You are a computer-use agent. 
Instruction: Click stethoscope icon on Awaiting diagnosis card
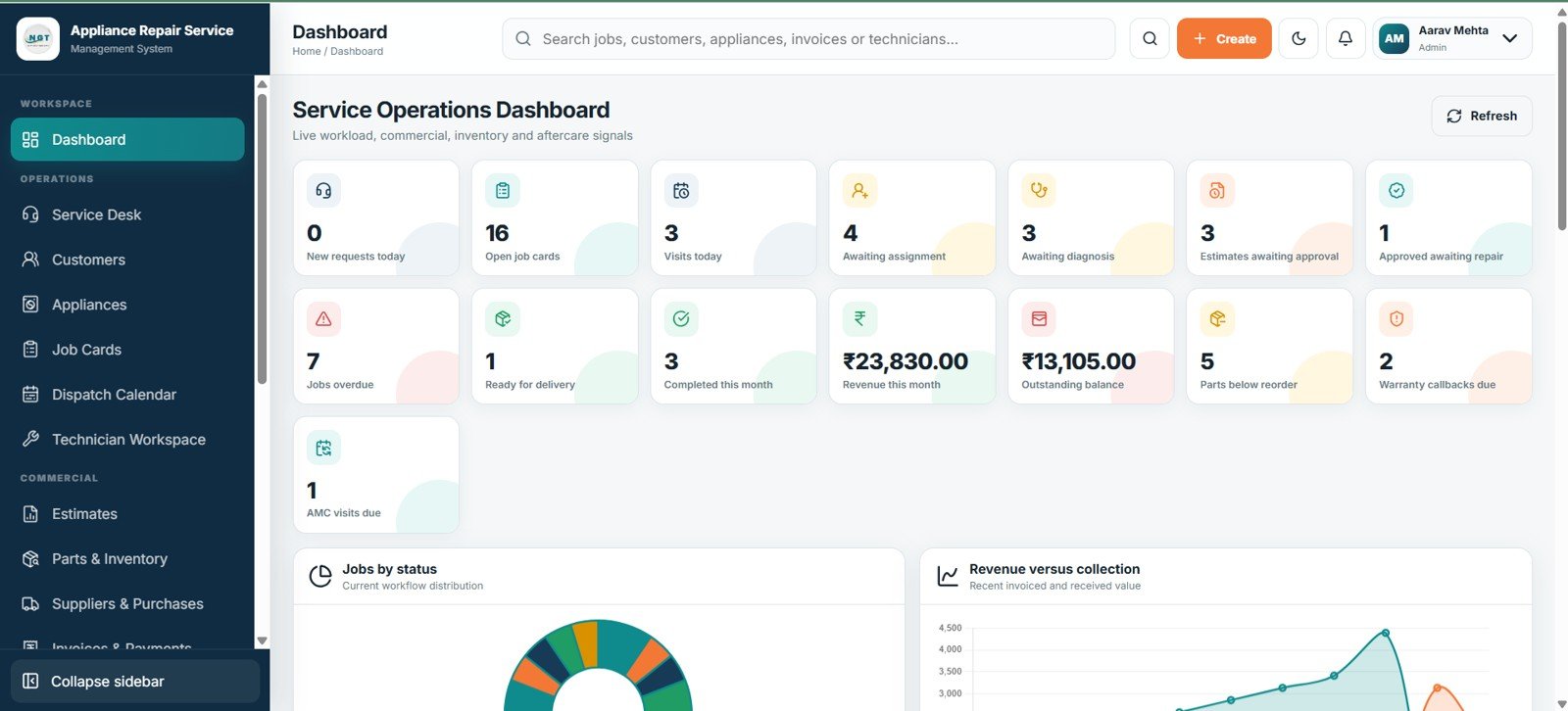(x=1039, y=191)
